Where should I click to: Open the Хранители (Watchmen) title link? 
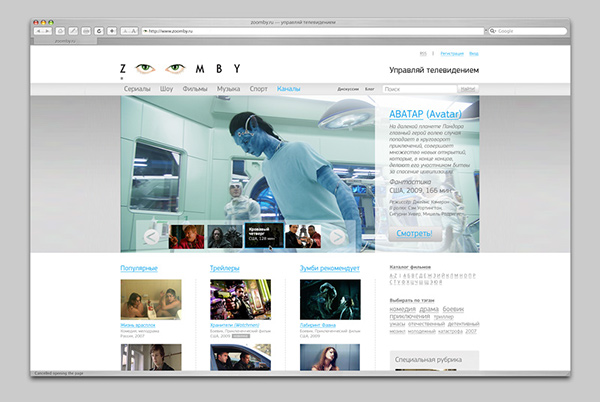pos(235,325)
